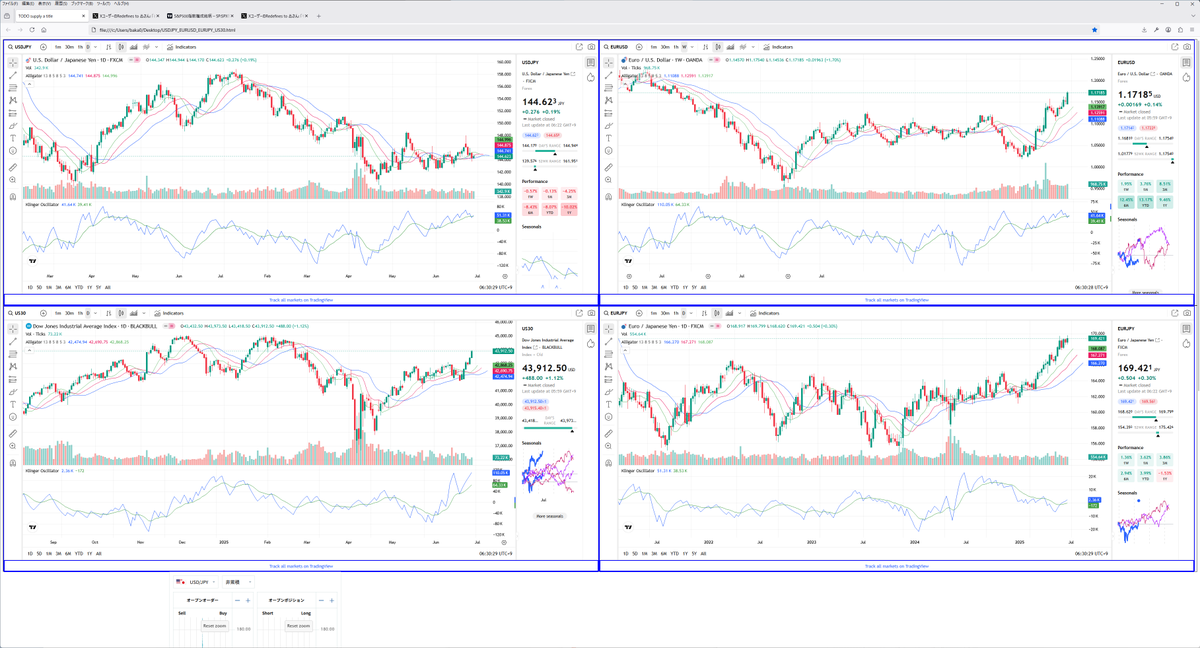This screenshot has height=648, width=1200.
Task: Switch USDJPY chart to 30m interval
Action: tap(69, 47)
